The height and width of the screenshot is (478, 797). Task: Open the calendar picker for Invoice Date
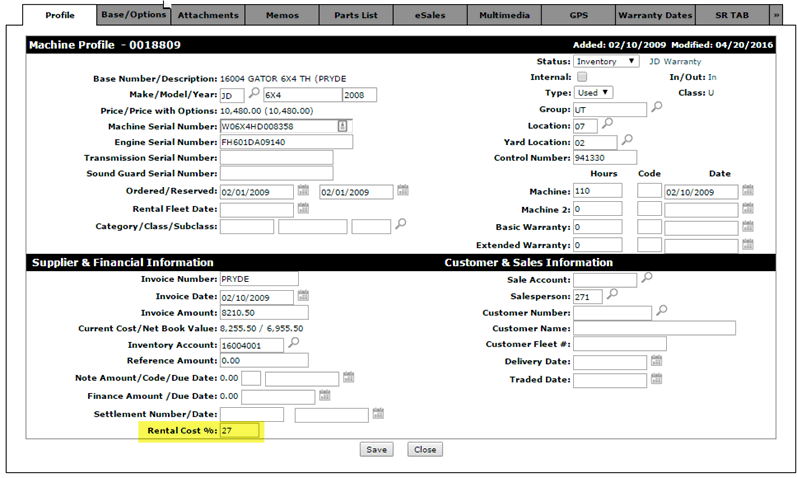pos(303,297)
